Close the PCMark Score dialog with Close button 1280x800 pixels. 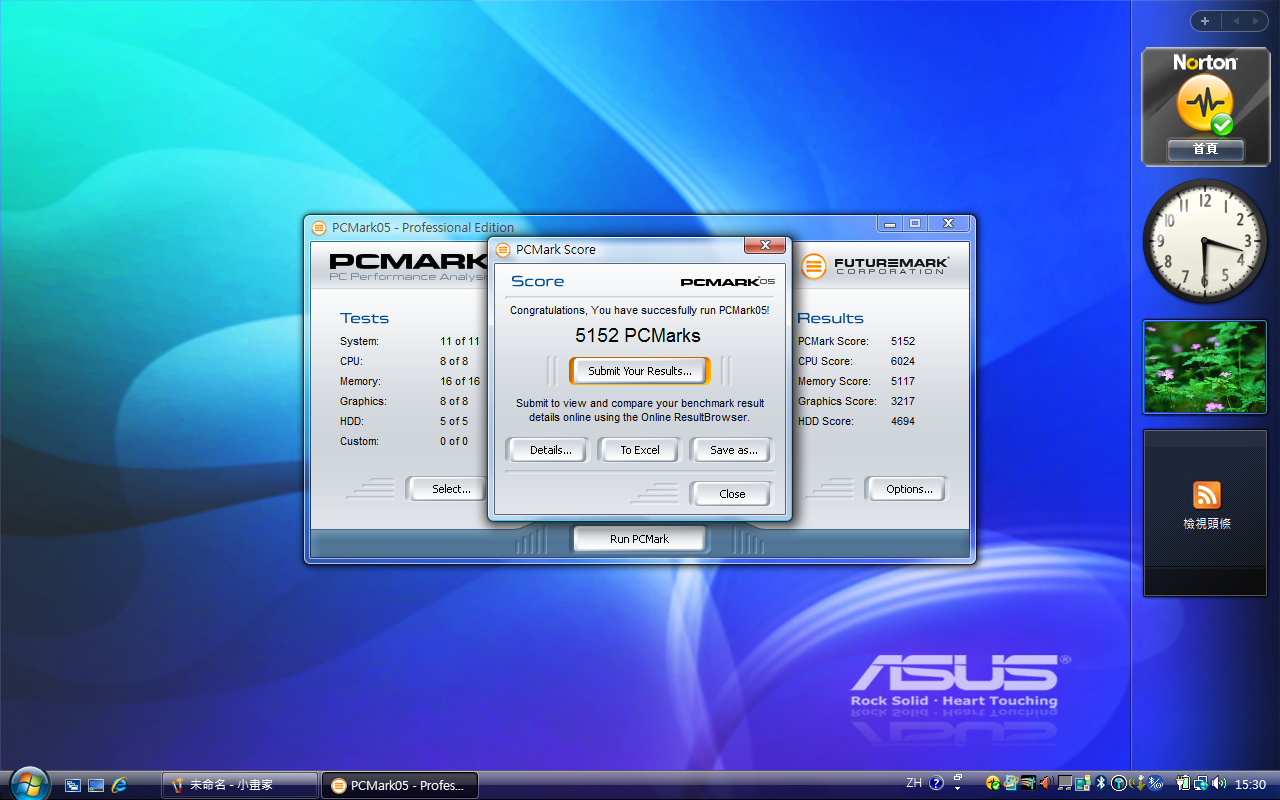[x=731, y=494]
